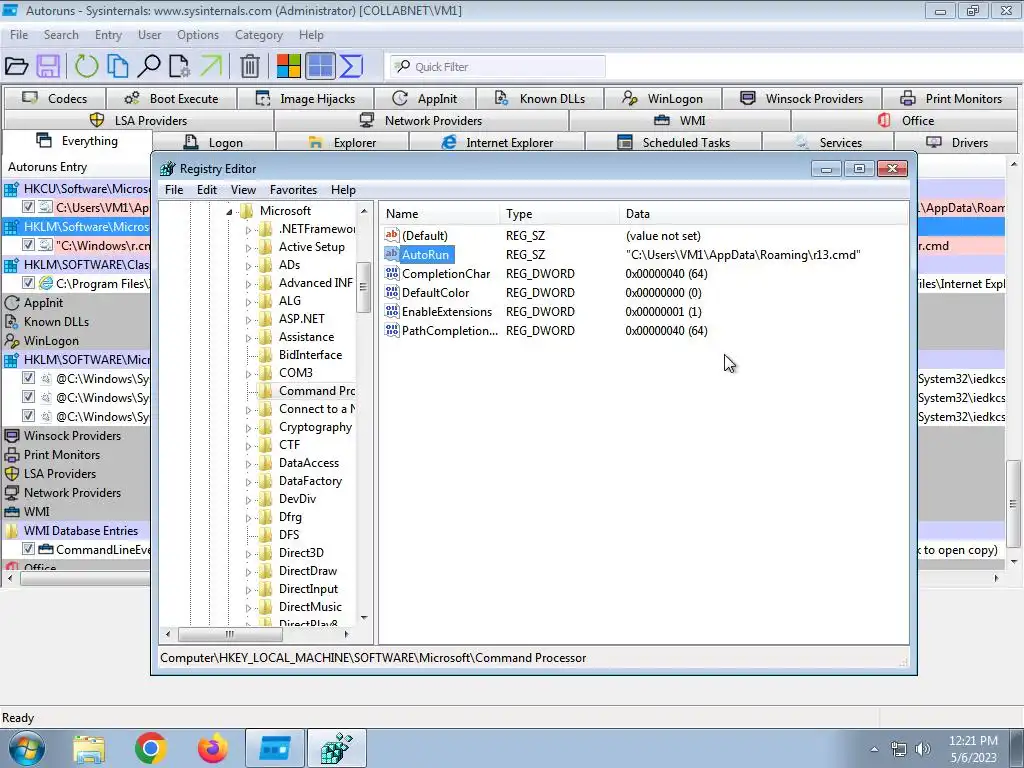The image size is (1024, 768).
Task: Uncheck the second @C:\Windows\Sy entry checkbox
Action: (28, 396)
